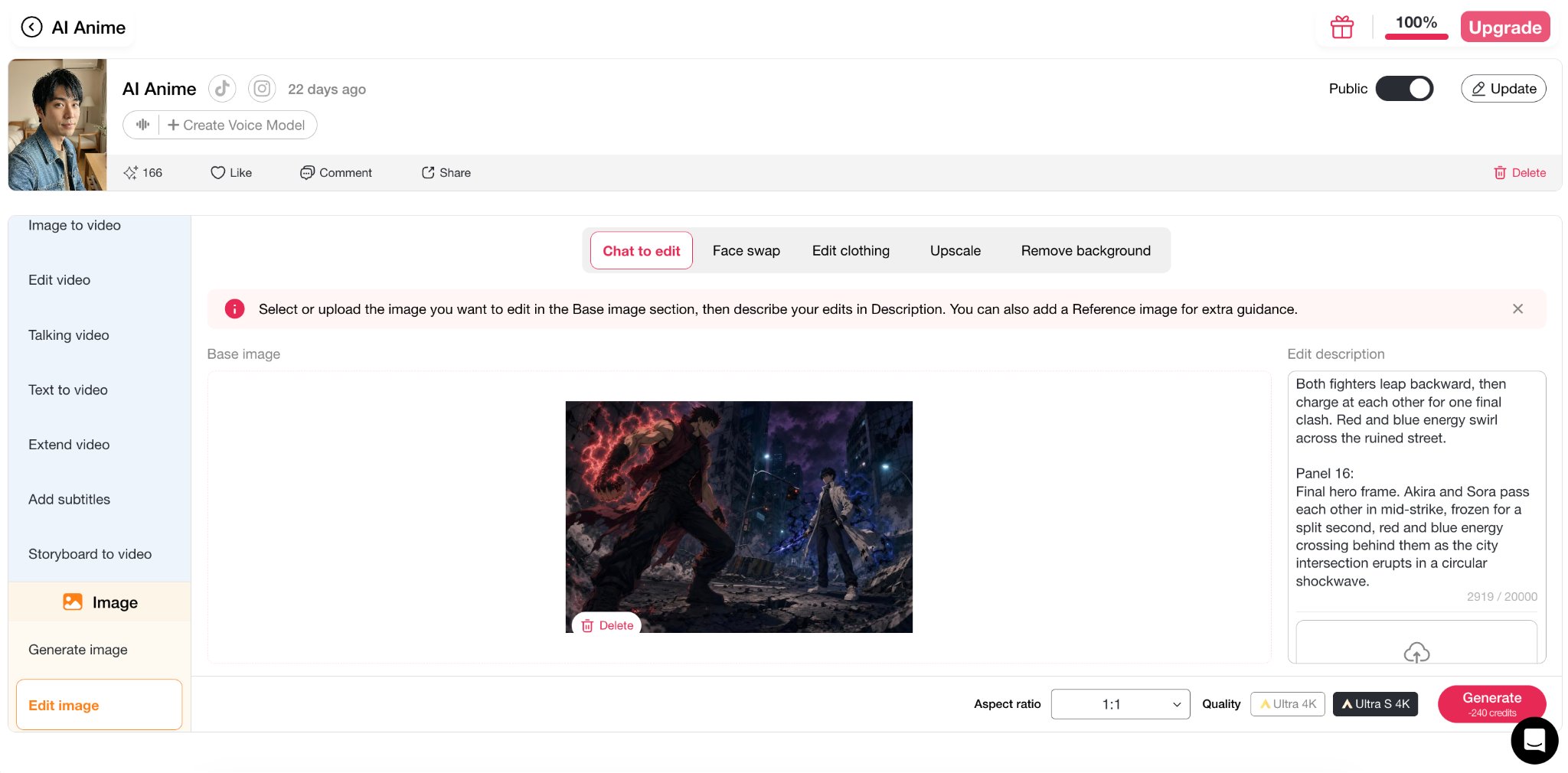Open Edit video in sidebar

tap(59, 280)
